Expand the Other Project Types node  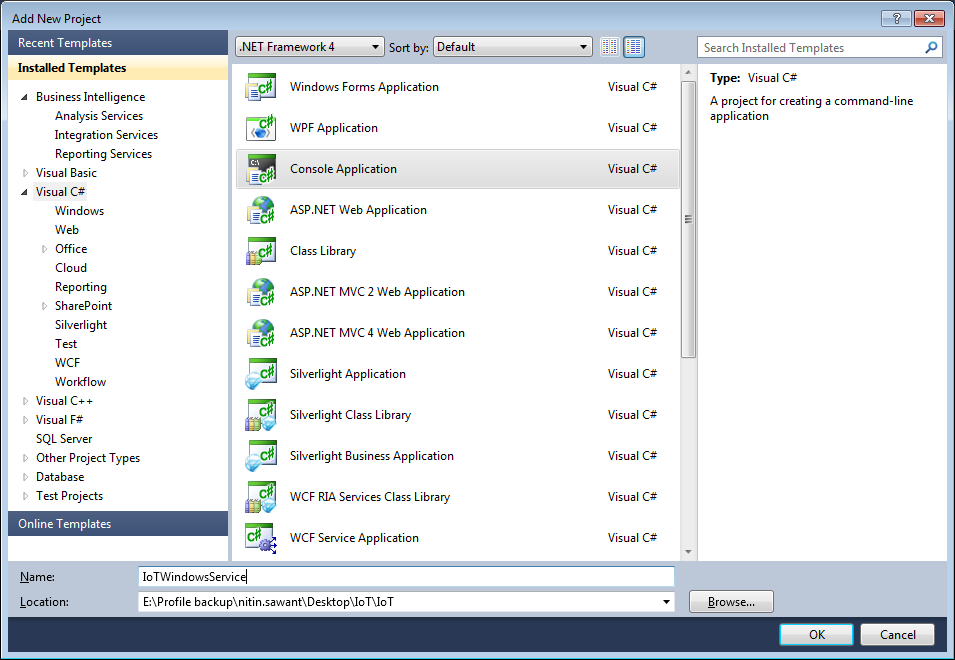25,458
